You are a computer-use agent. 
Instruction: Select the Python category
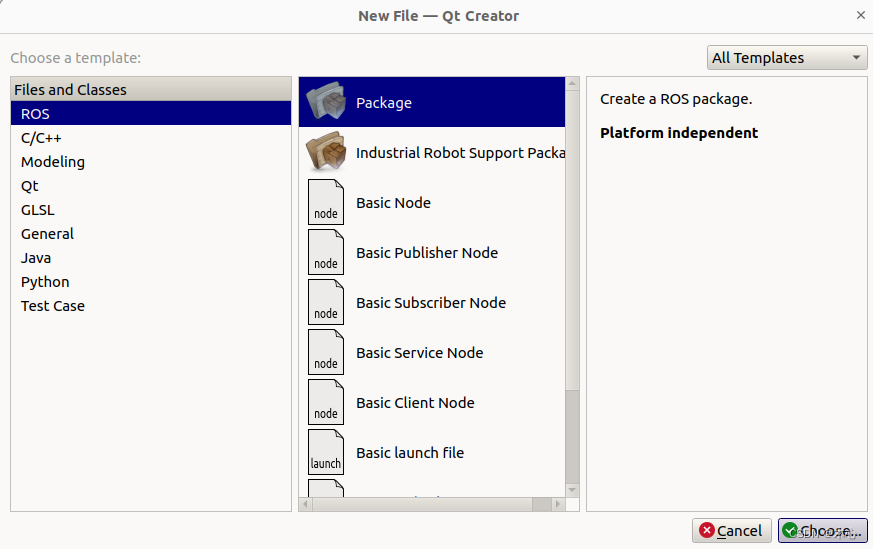[150, 281]
